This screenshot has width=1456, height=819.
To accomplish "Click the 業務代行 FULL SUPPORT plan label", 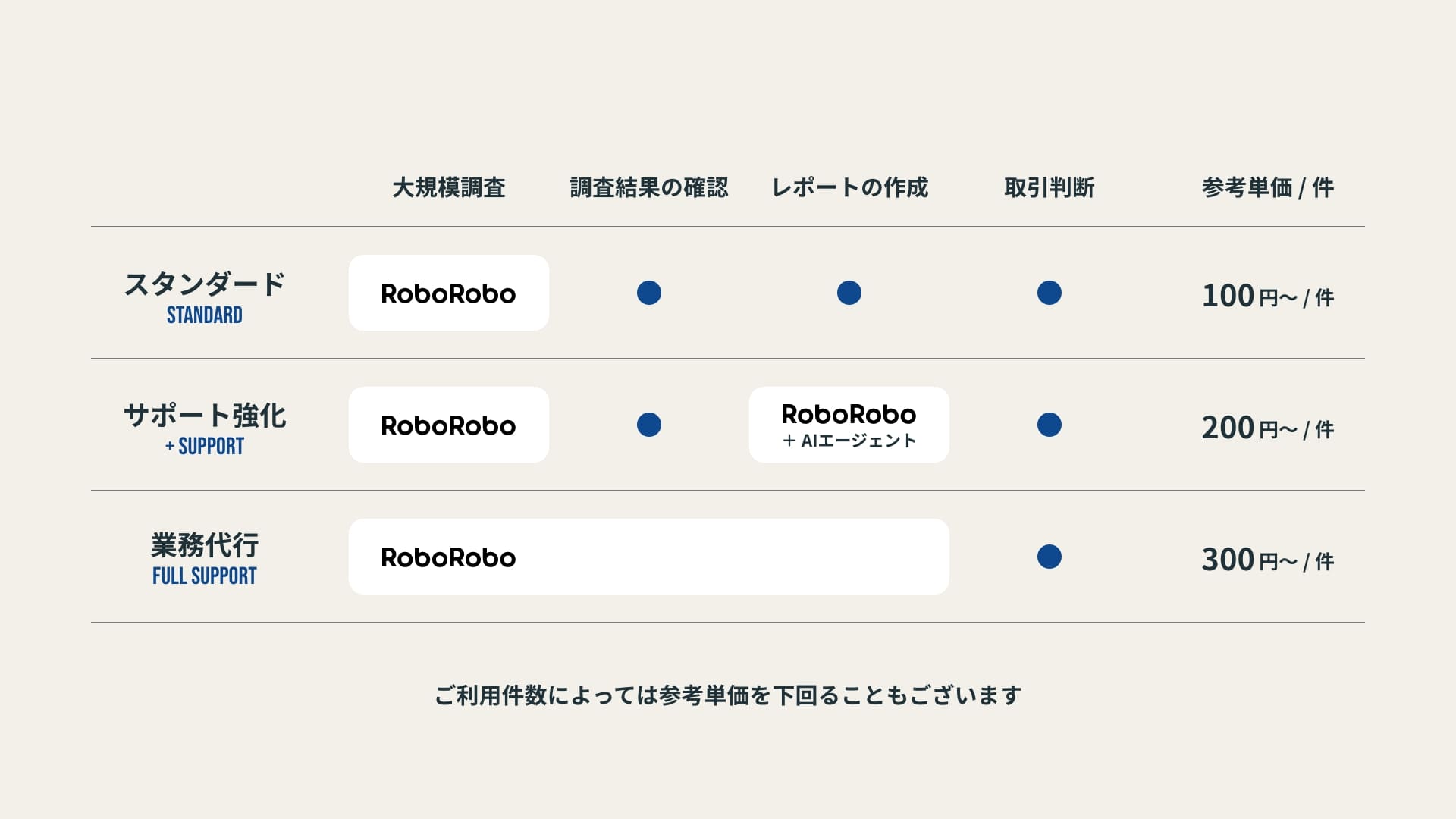I will [x=205, y=559].
